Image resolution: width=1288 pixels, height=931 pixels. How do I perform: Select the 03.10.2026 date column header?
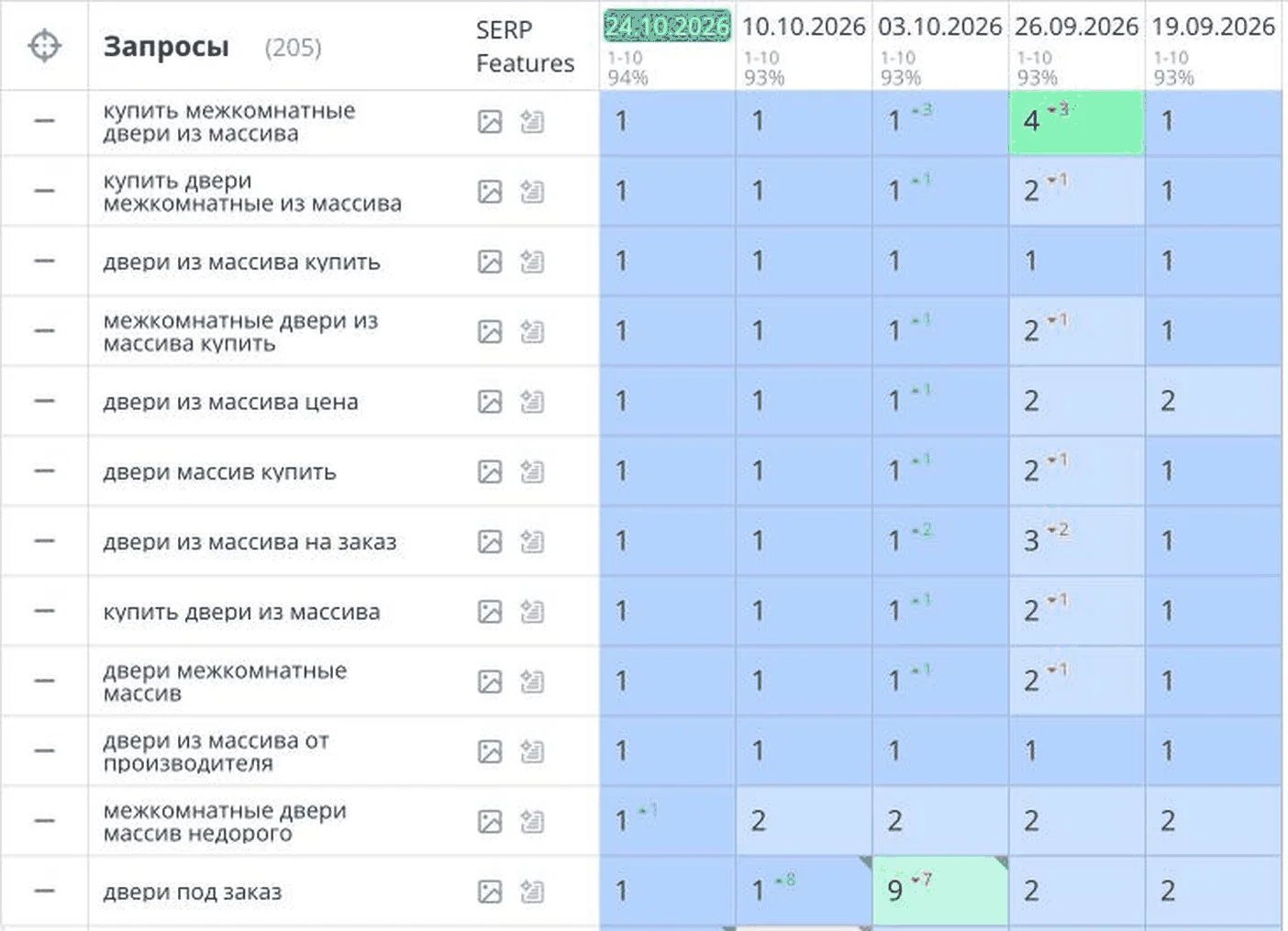940,27
